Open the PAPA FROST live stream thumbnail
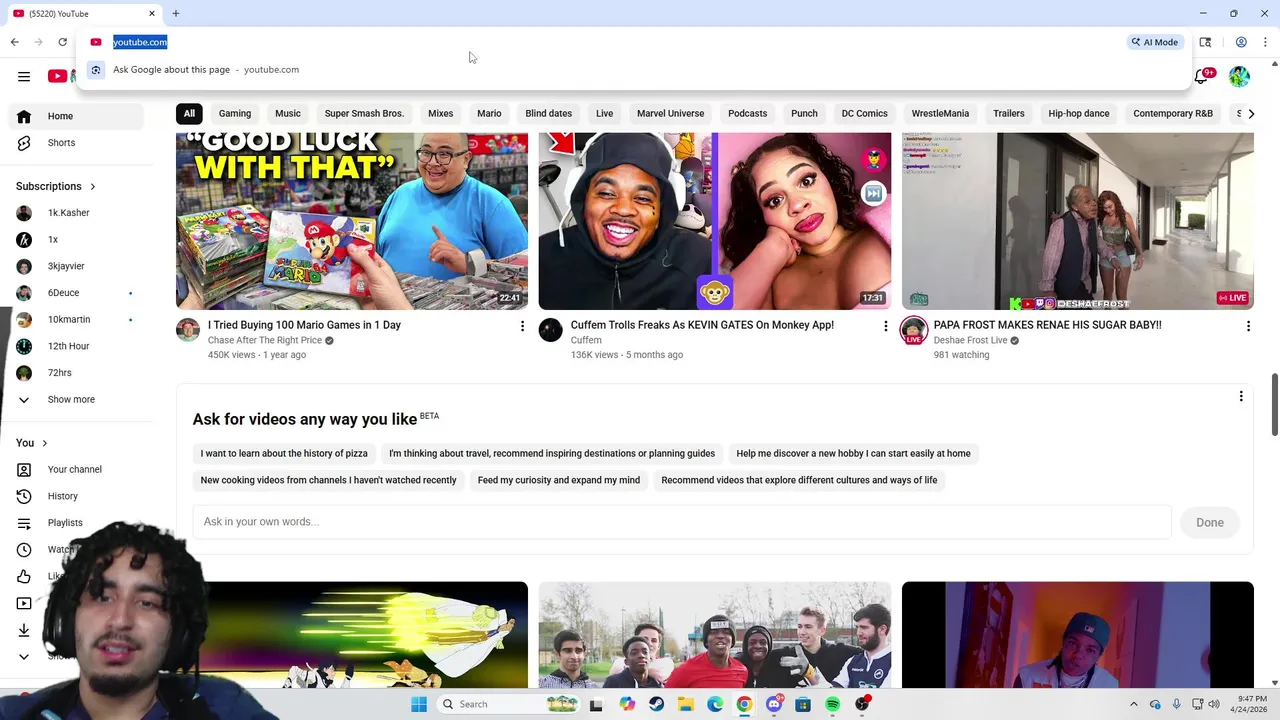Image resolution: width=1280 pixels, height=720 pixels. 1078,221
